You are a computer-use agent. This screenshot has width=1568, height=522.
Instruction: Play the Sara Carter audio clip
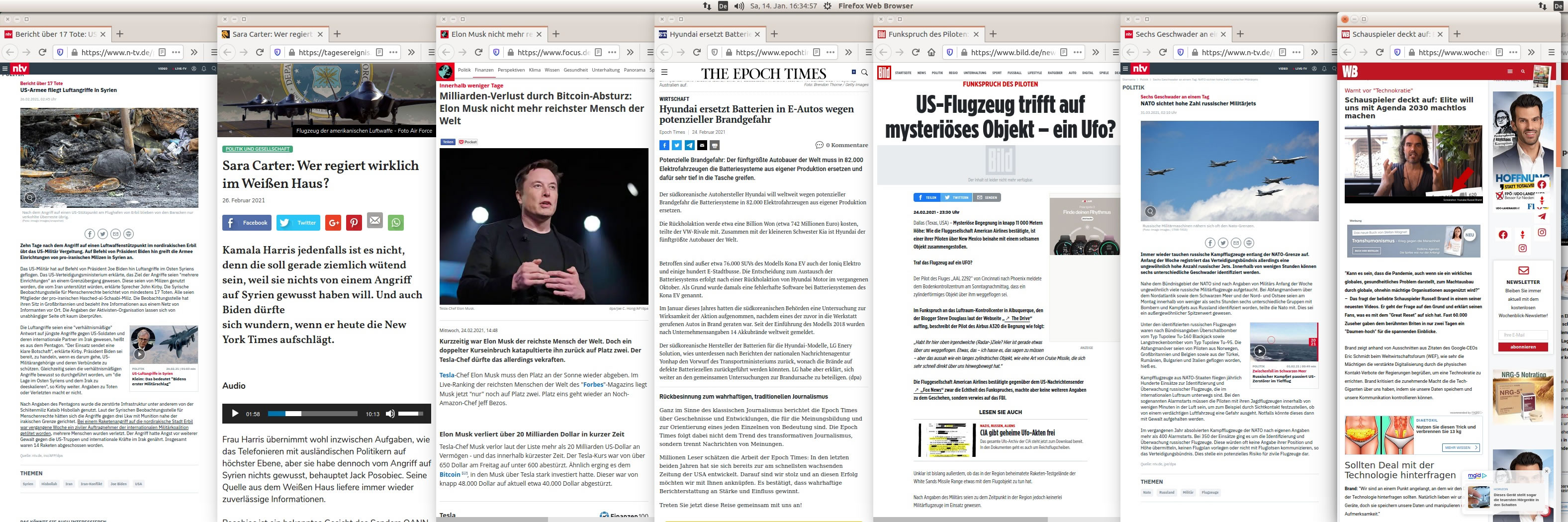pyautogui.click(x=235, y=414)
